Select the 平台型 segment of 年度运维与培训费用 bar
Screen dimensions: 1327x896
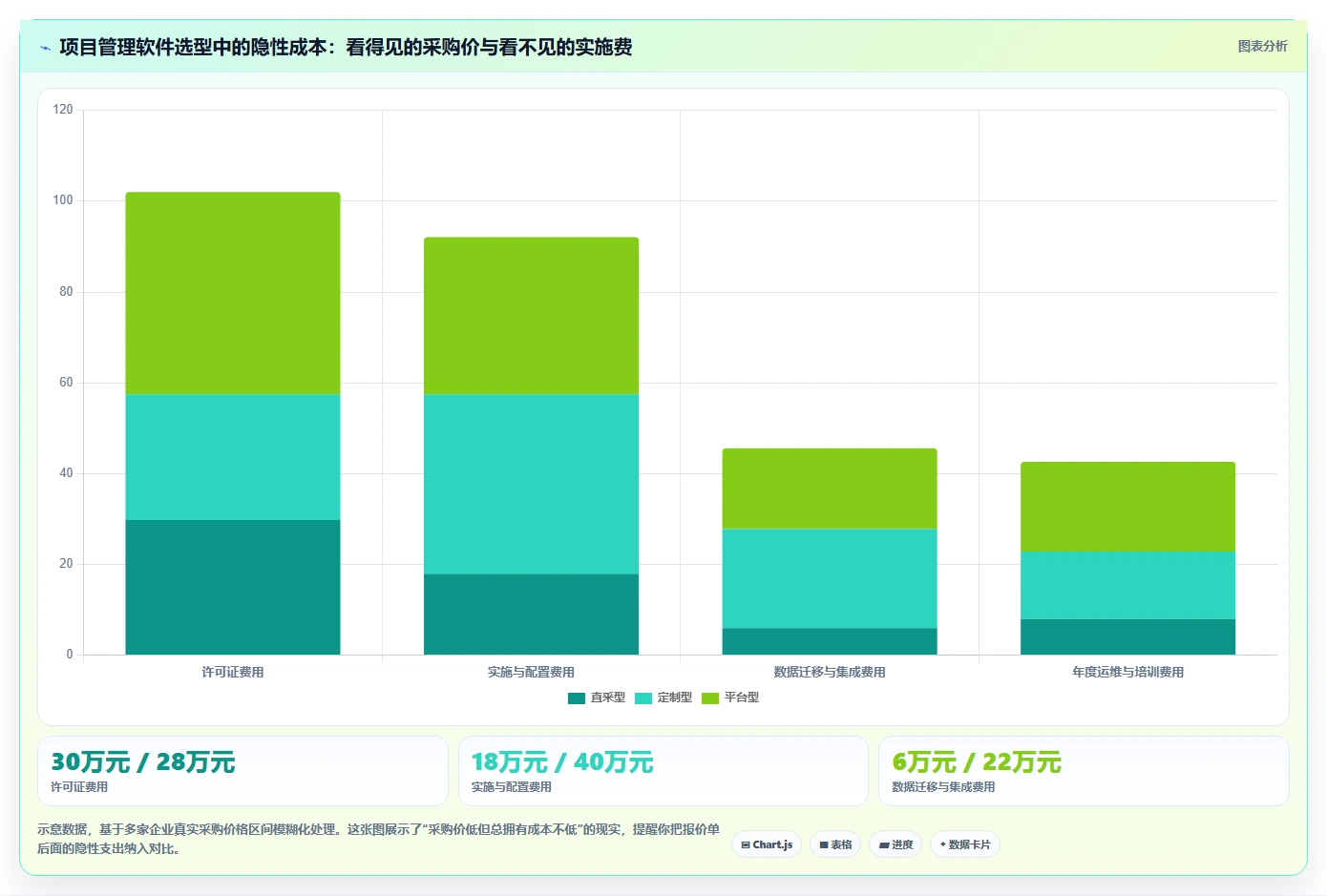point(1127,507)
